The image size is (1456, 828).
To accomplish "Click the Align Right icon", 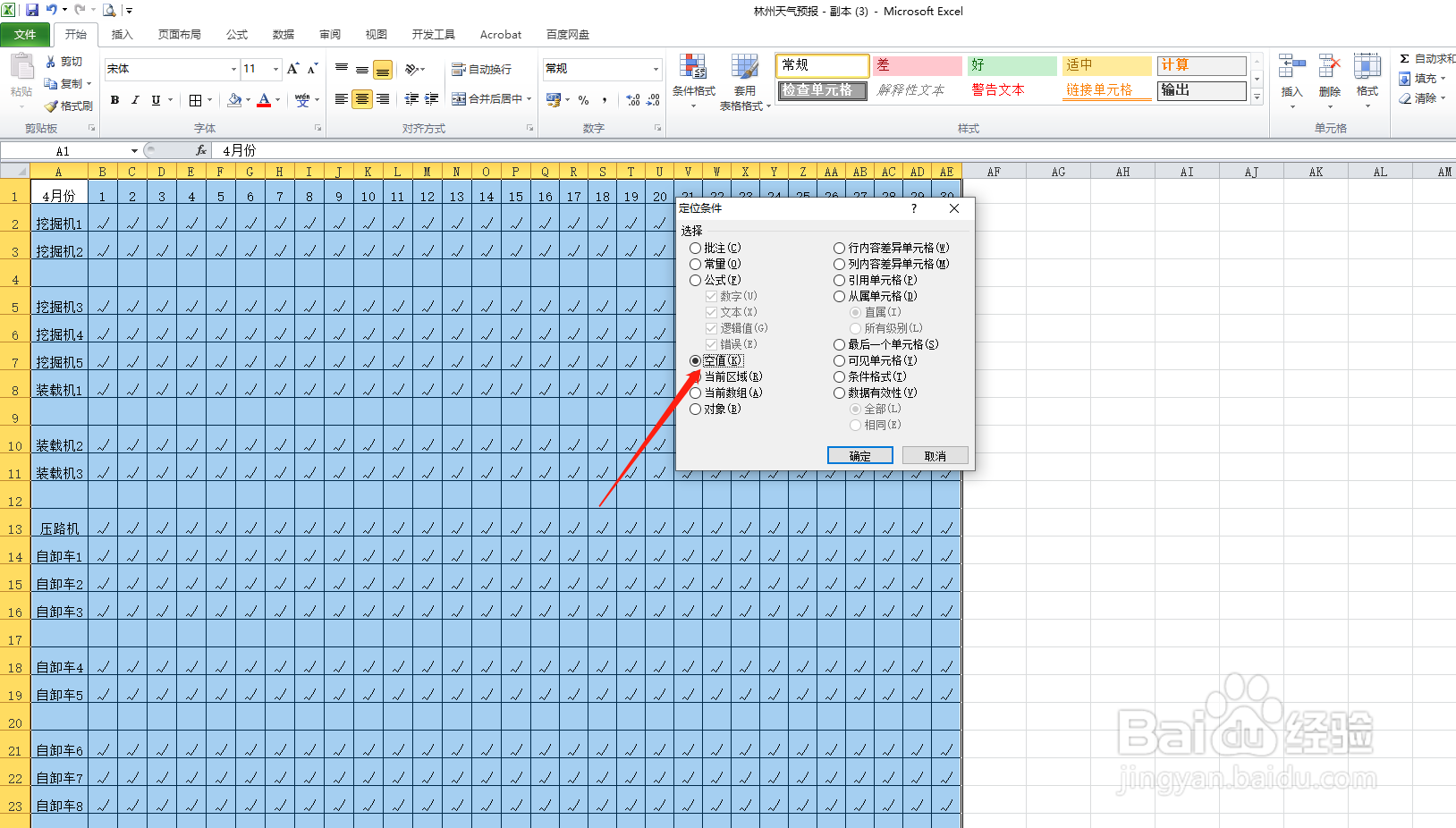I will pyautogui.click(x=383, y=99).
